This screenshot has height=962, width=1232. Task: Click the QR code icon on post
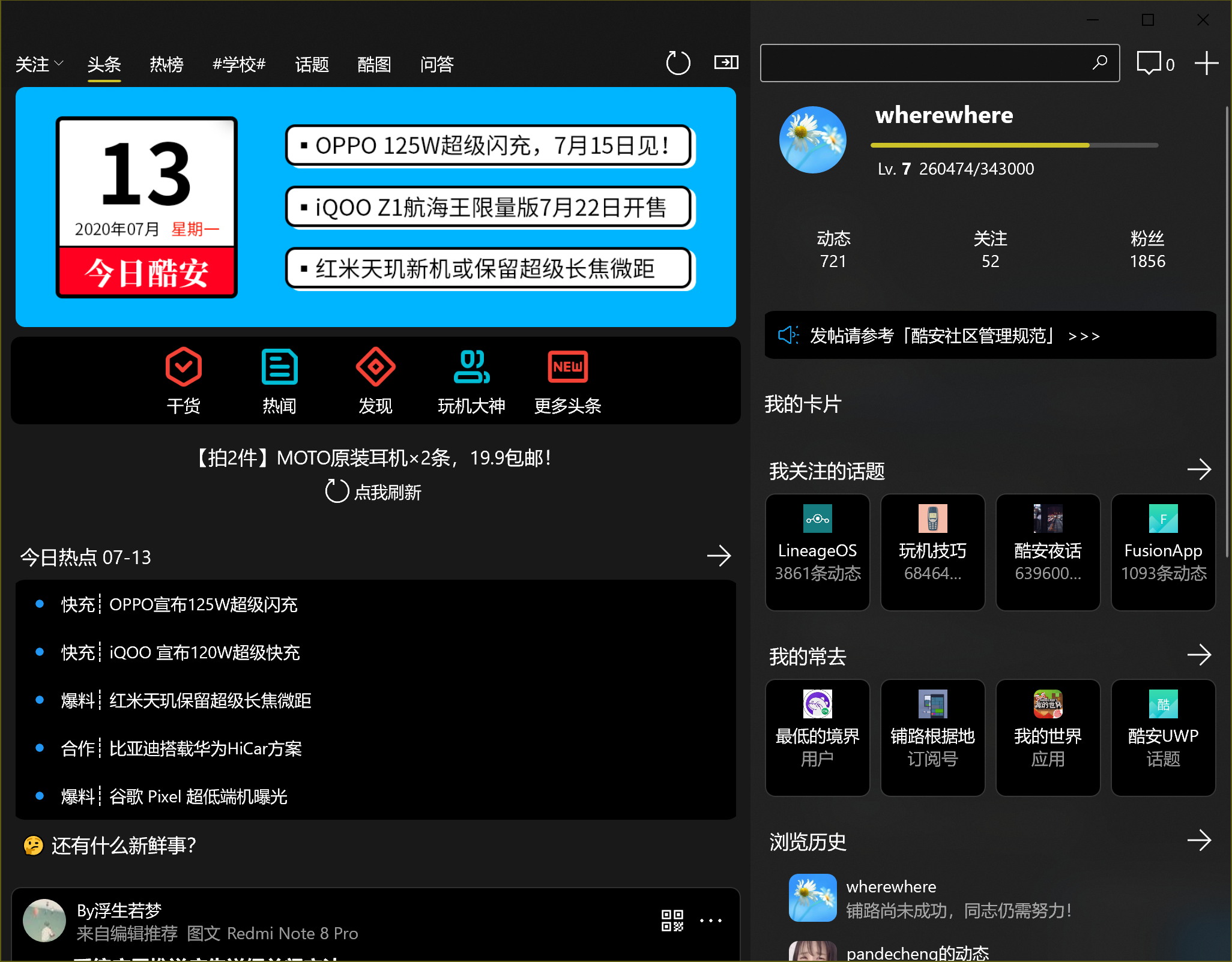tap(672, 920)
